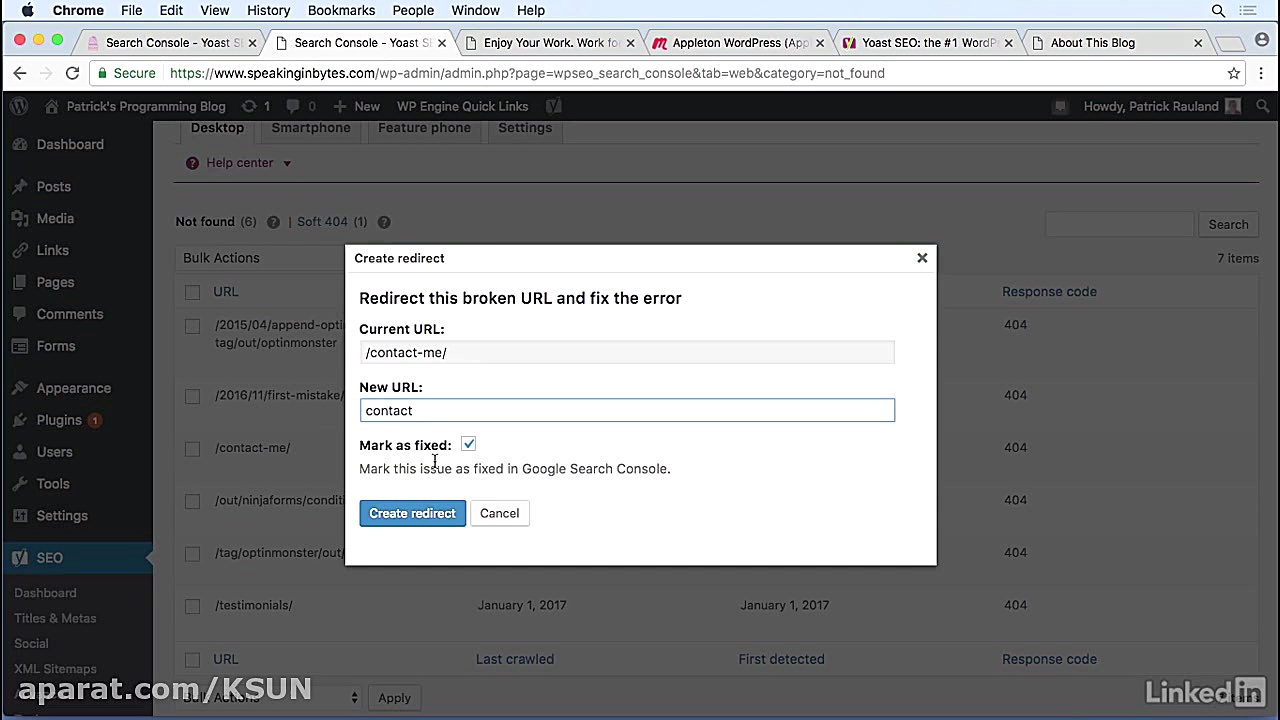The image size is (1280, 720).
Task: Expand the Help center dropdown
Action: pos(239,163)
